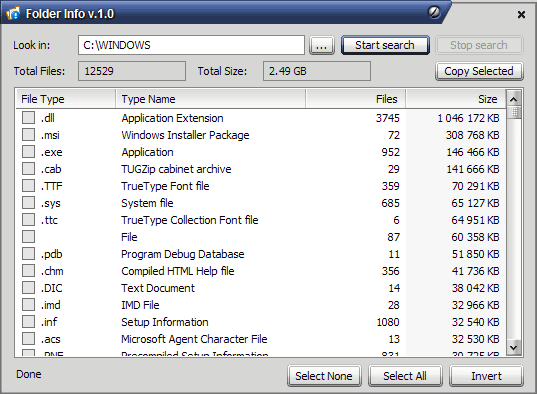The height and width of the screenshot is (394, 537).
Task: Click the round pen icon in title bar
Action: coord(434,12)
